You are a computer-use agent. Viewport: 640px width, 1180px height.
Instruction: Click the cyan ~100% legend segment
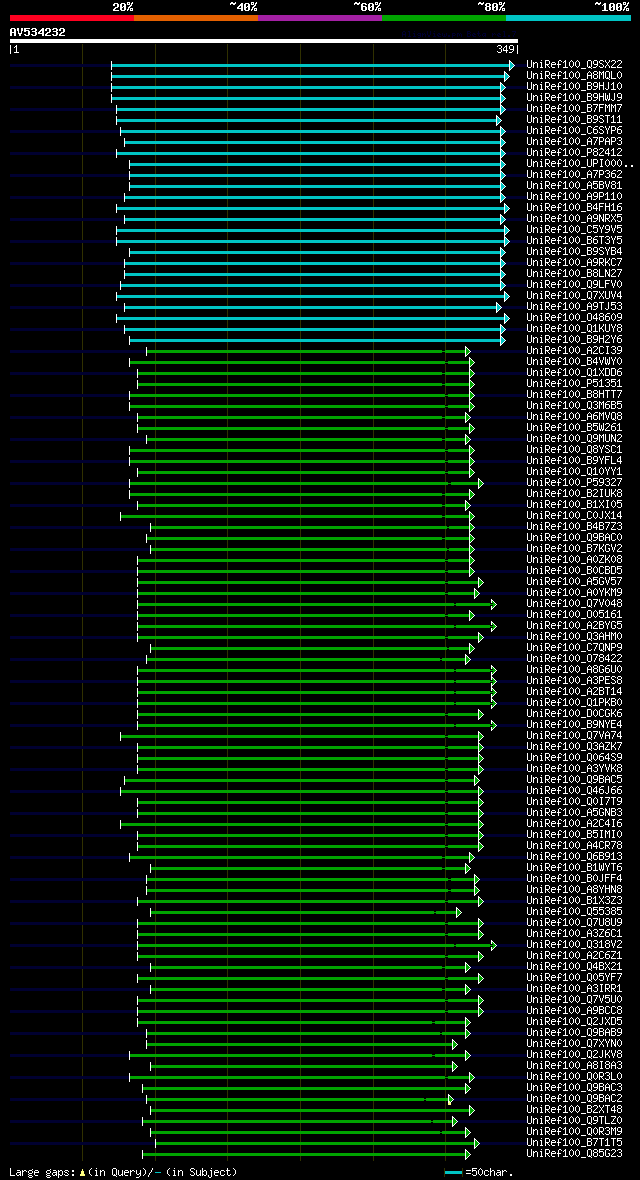tap(568, 17)
